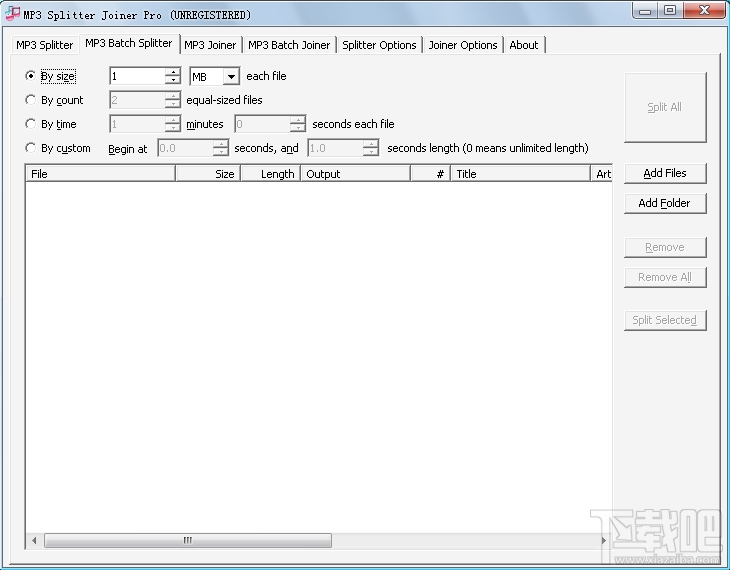Click the By count spinner arrows
The width and height of the screenshot is (730, 570).
pyautogui.click(x=173, y=100)
